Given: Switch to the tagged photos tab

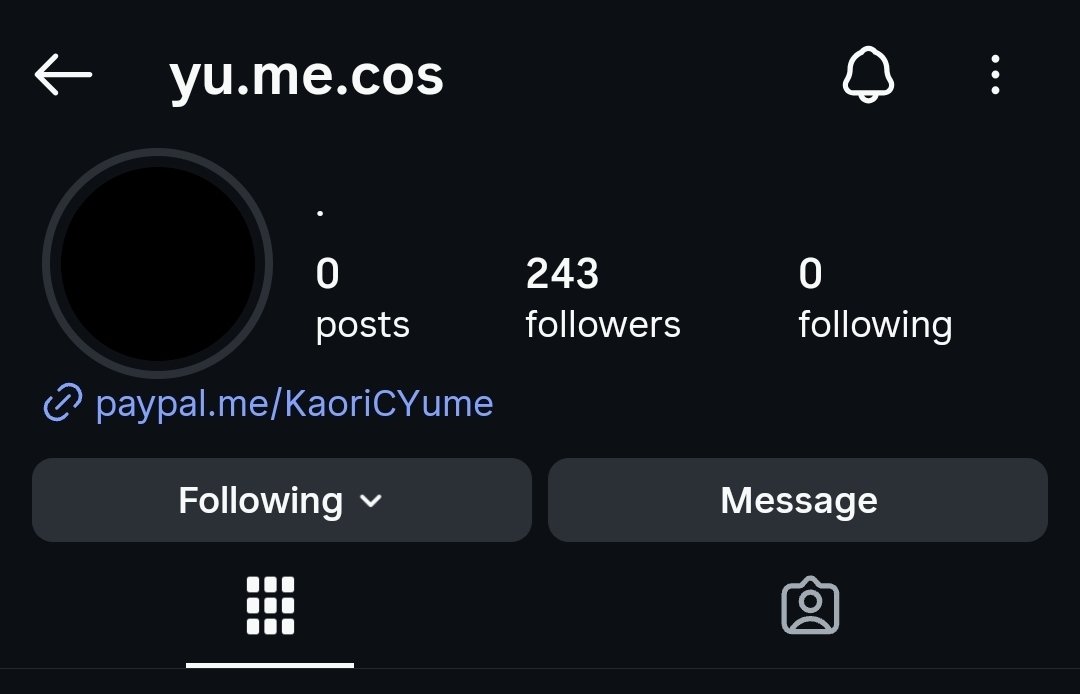Looking at the screenshot, I should [x=810, y=605].
